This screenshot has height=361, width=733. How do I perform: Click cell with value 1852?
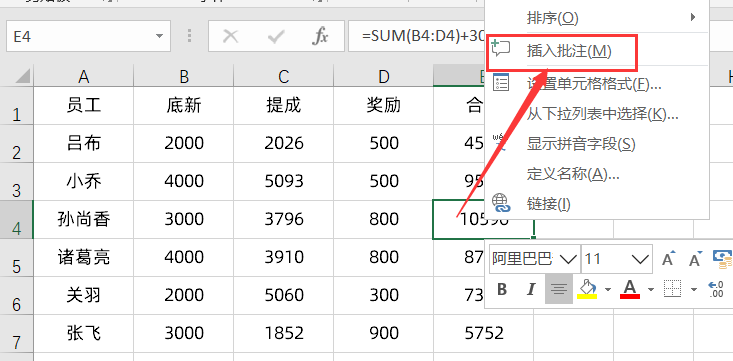[284, 333]
